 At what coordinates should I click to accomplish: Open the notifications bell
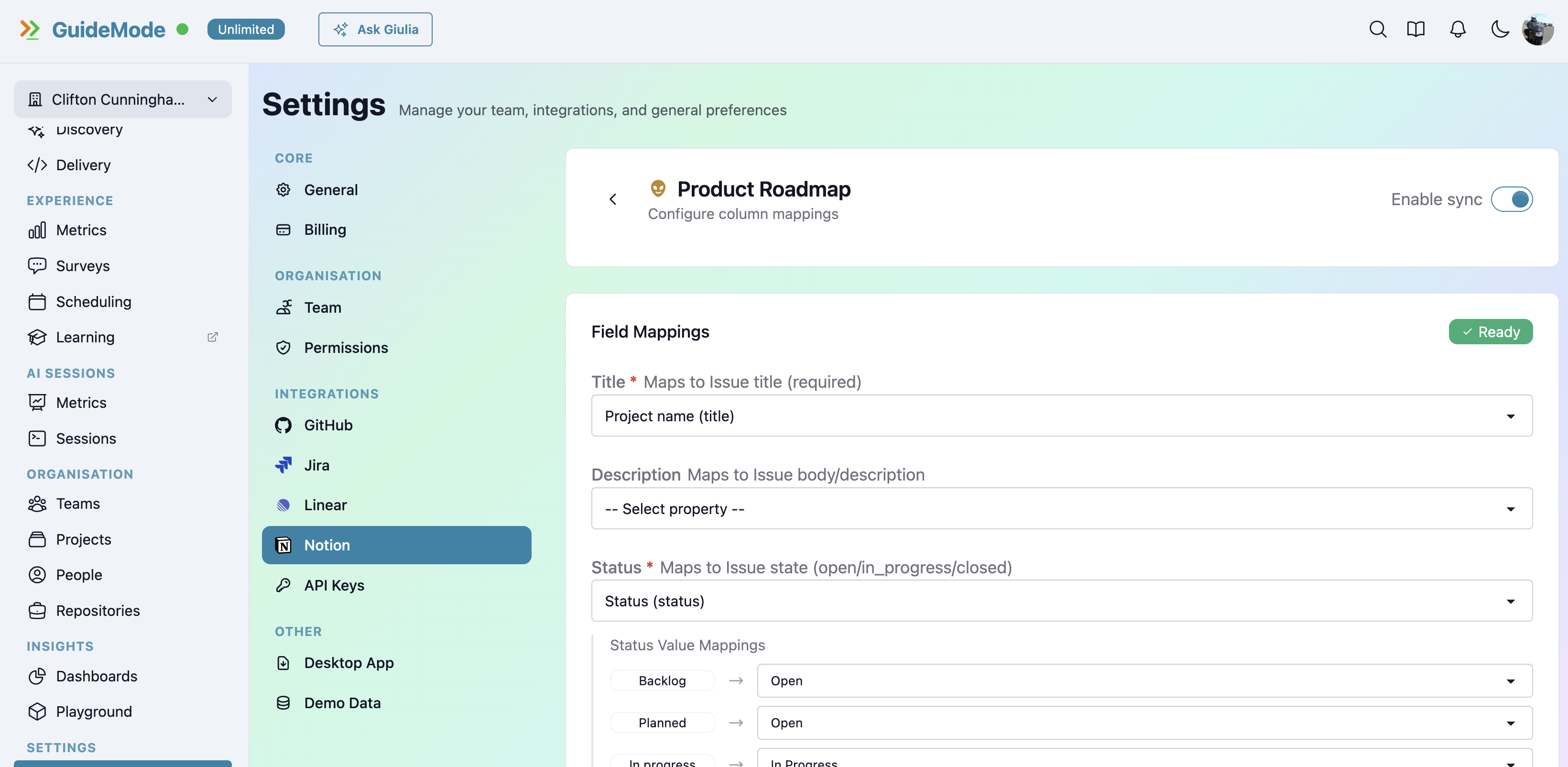pos(1457,29)
